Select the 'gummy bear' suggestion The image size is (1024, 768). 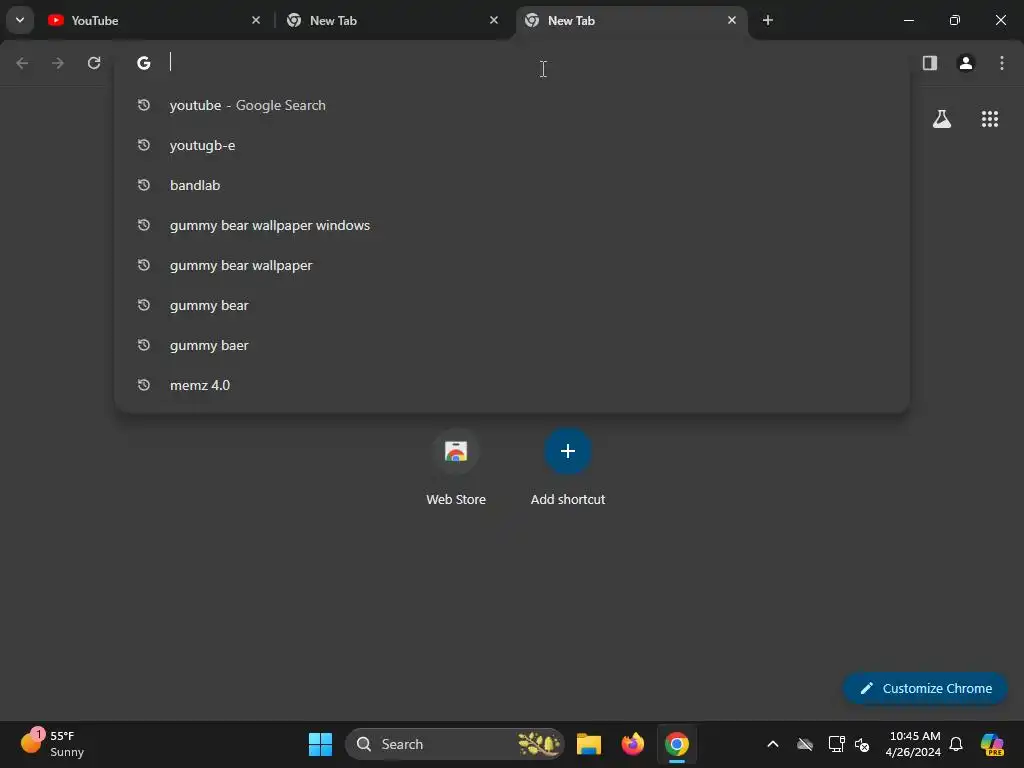coord(512,305)
